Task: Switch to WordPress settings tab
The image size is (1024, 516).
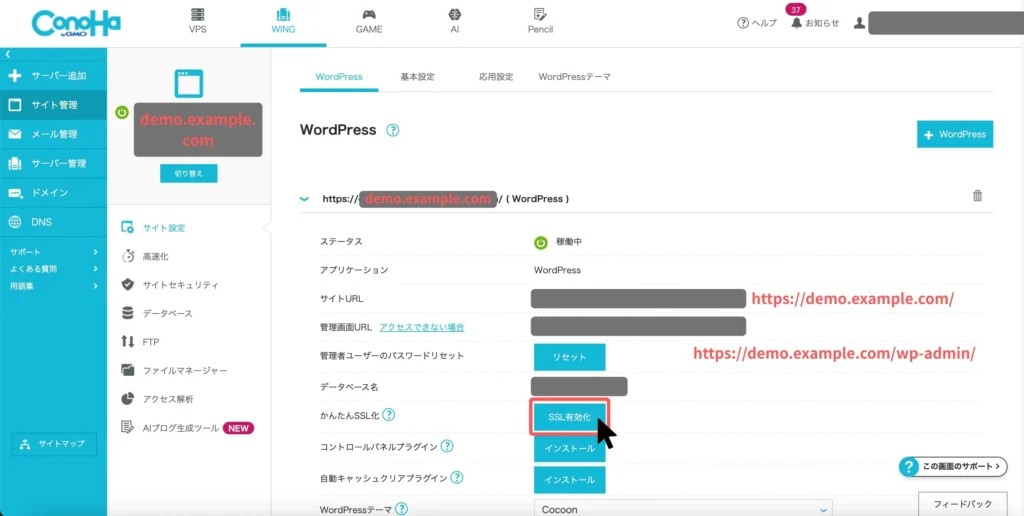Action: 339,76
